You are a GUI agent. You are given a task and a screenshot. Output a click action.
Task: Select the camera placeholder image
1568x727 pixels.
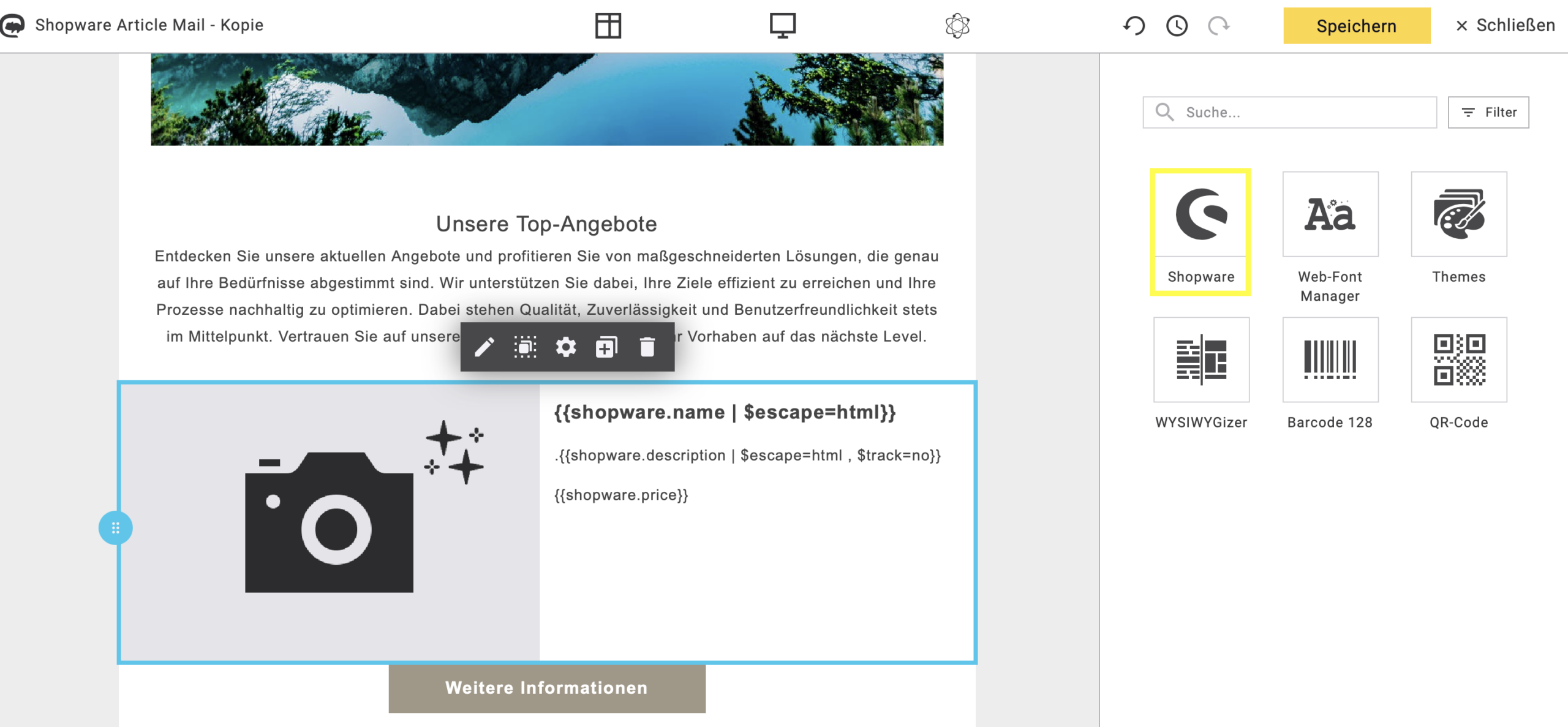pyautogui.click(x=331, y=522)
